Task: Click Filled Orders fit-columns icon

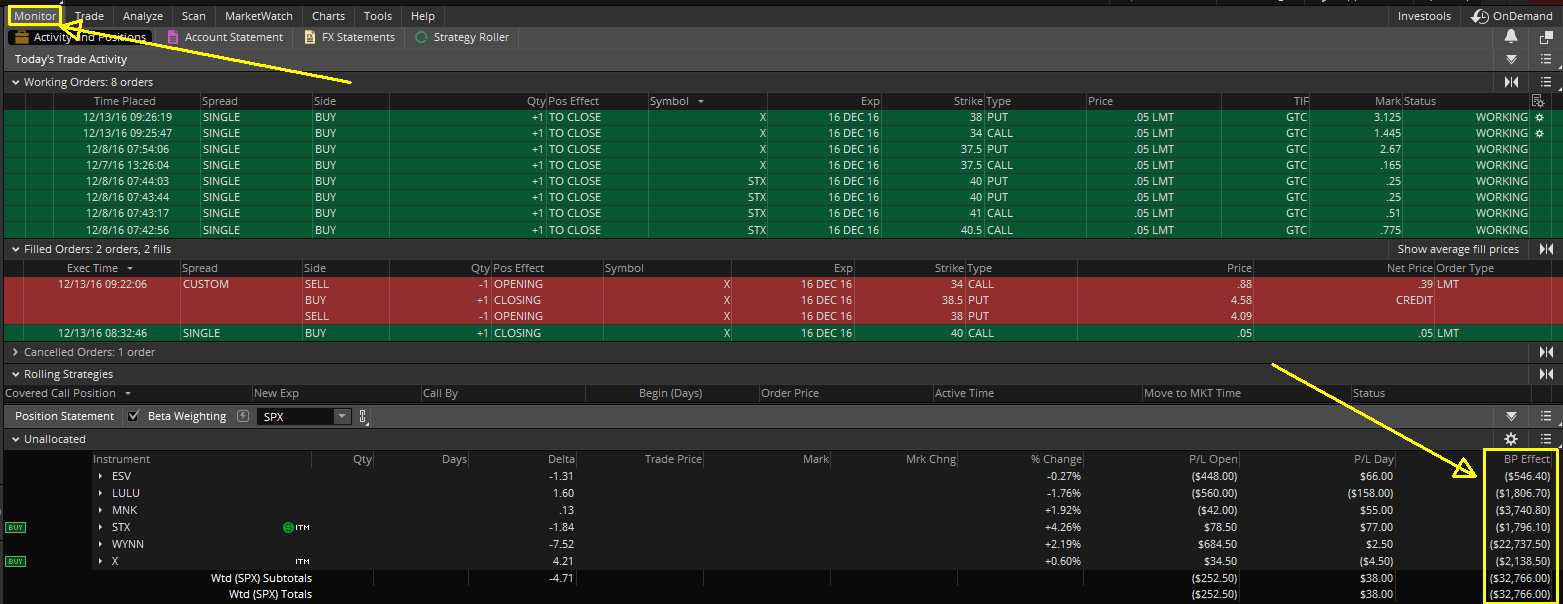Action: 1546,249
